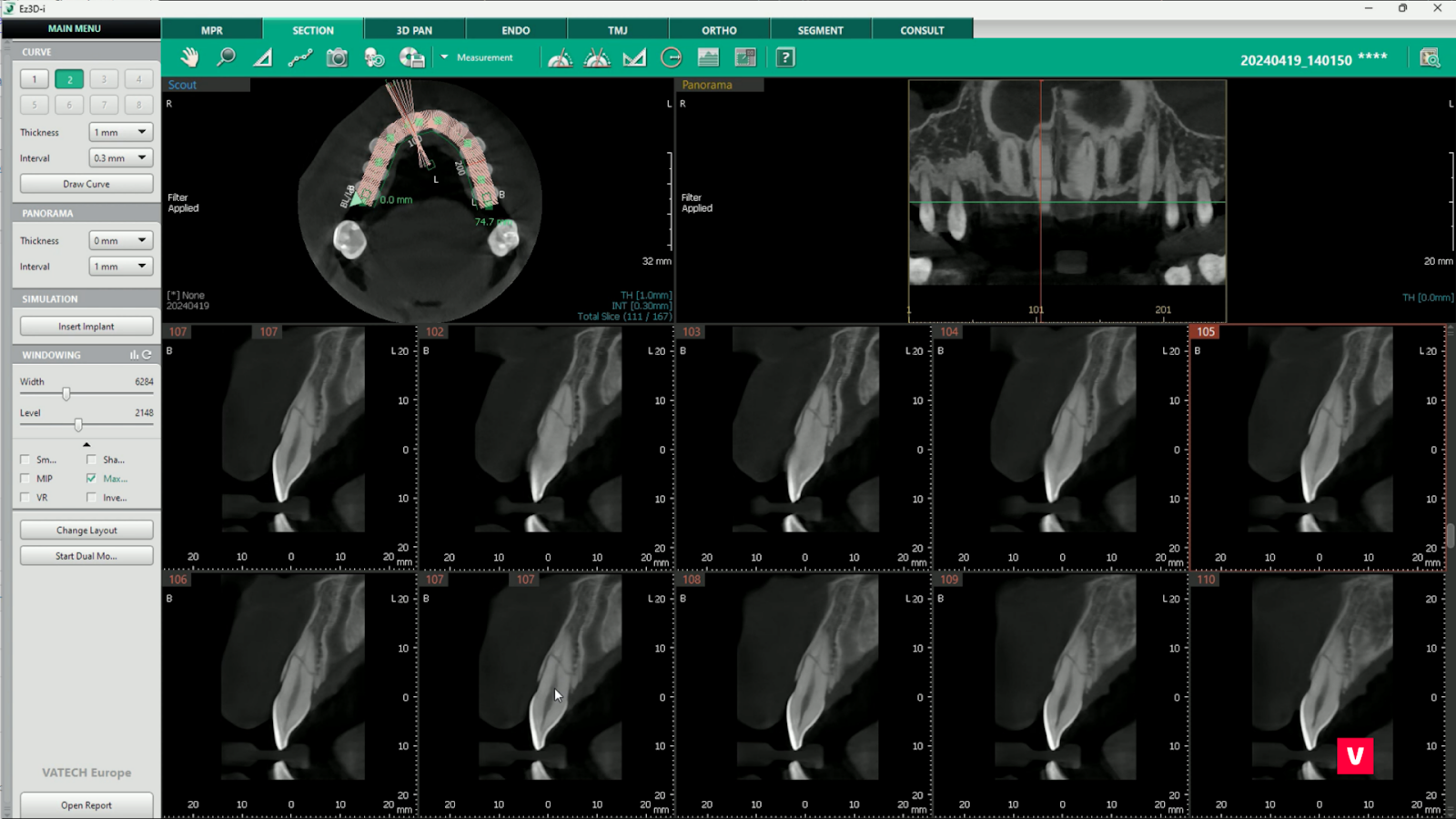1456x819 pixels.
Task: Open the Curve Interval 0.3 mm dropdown
Action: [x=120, y=157]
